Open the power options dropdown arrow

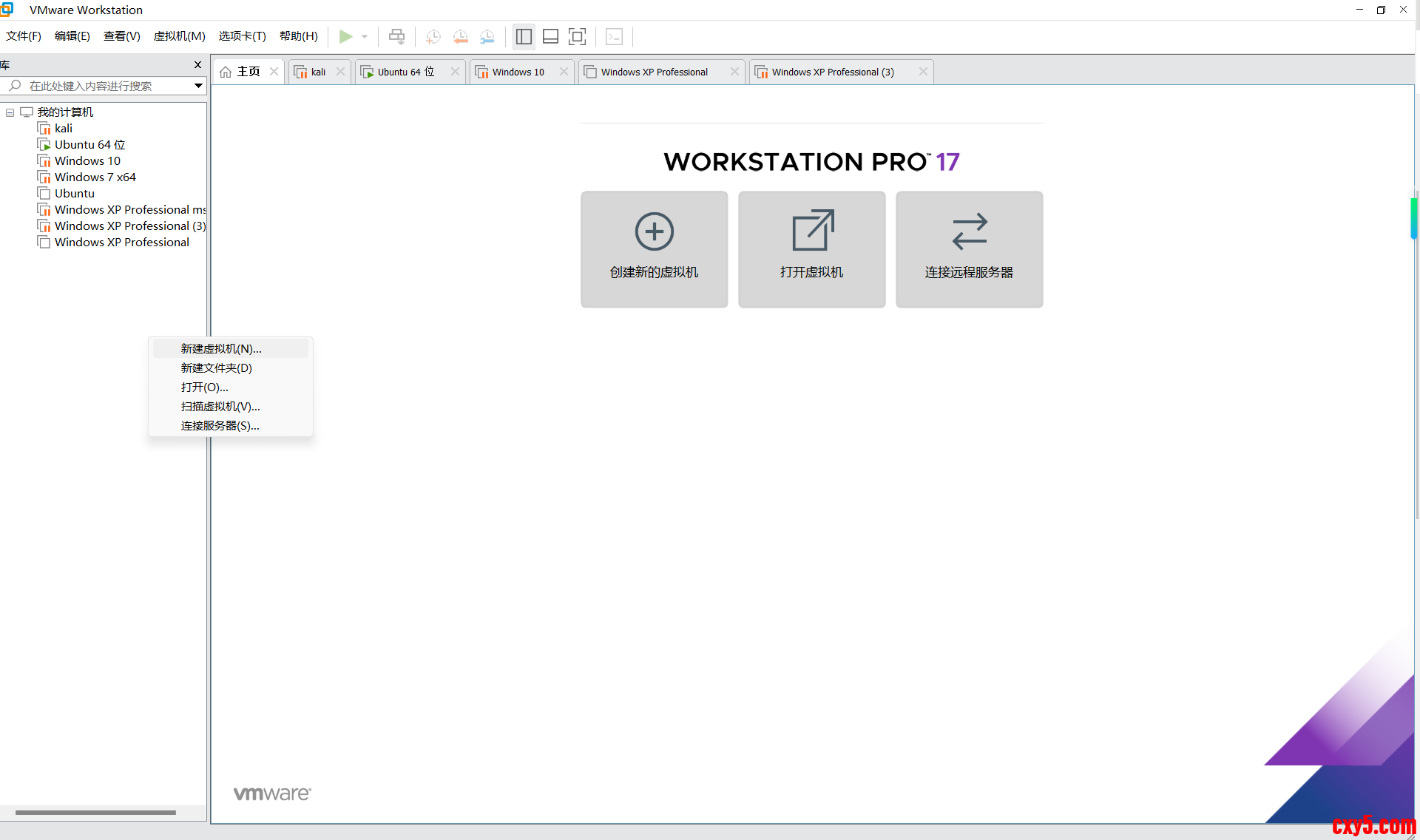point(365,36)
